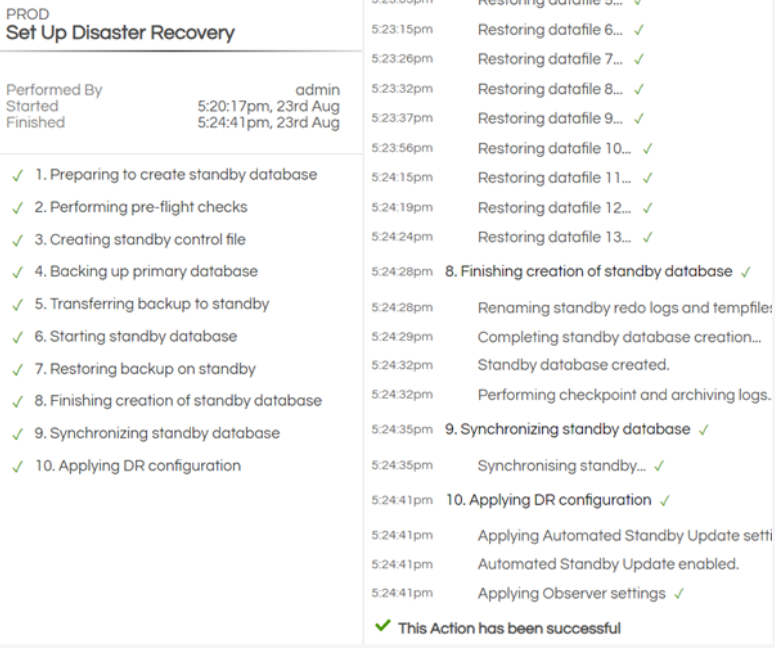Click log entry Restoring datafile 12
The width and height of the screenshot is (775, 648).
click(x=554, y=208)
